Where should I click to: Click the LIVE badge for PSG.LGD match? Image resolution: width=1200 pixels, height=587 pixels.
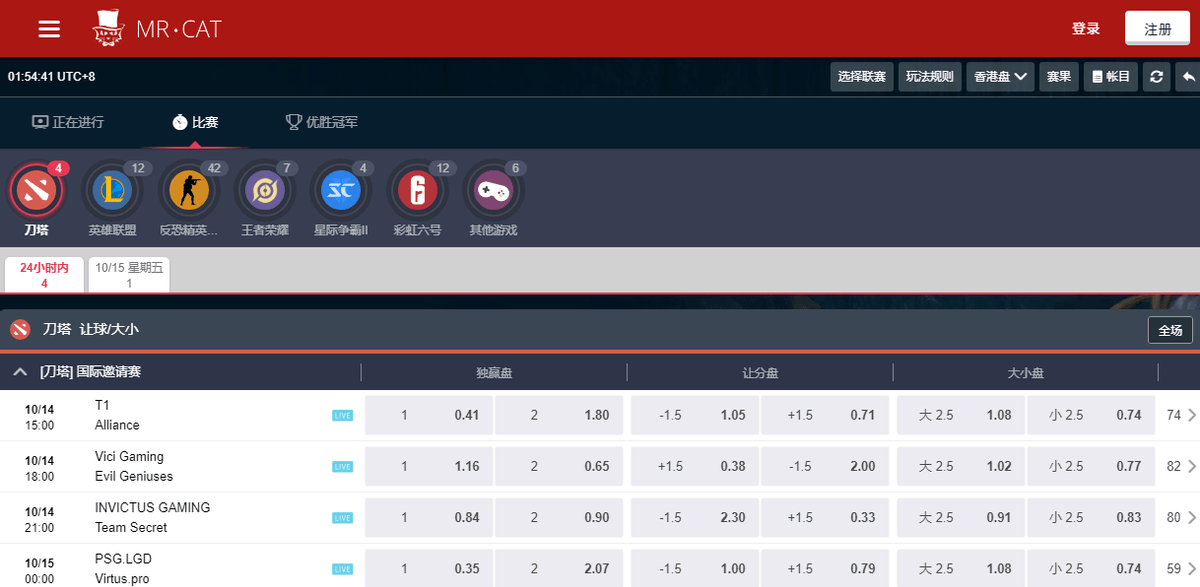[x=342, y=568]
